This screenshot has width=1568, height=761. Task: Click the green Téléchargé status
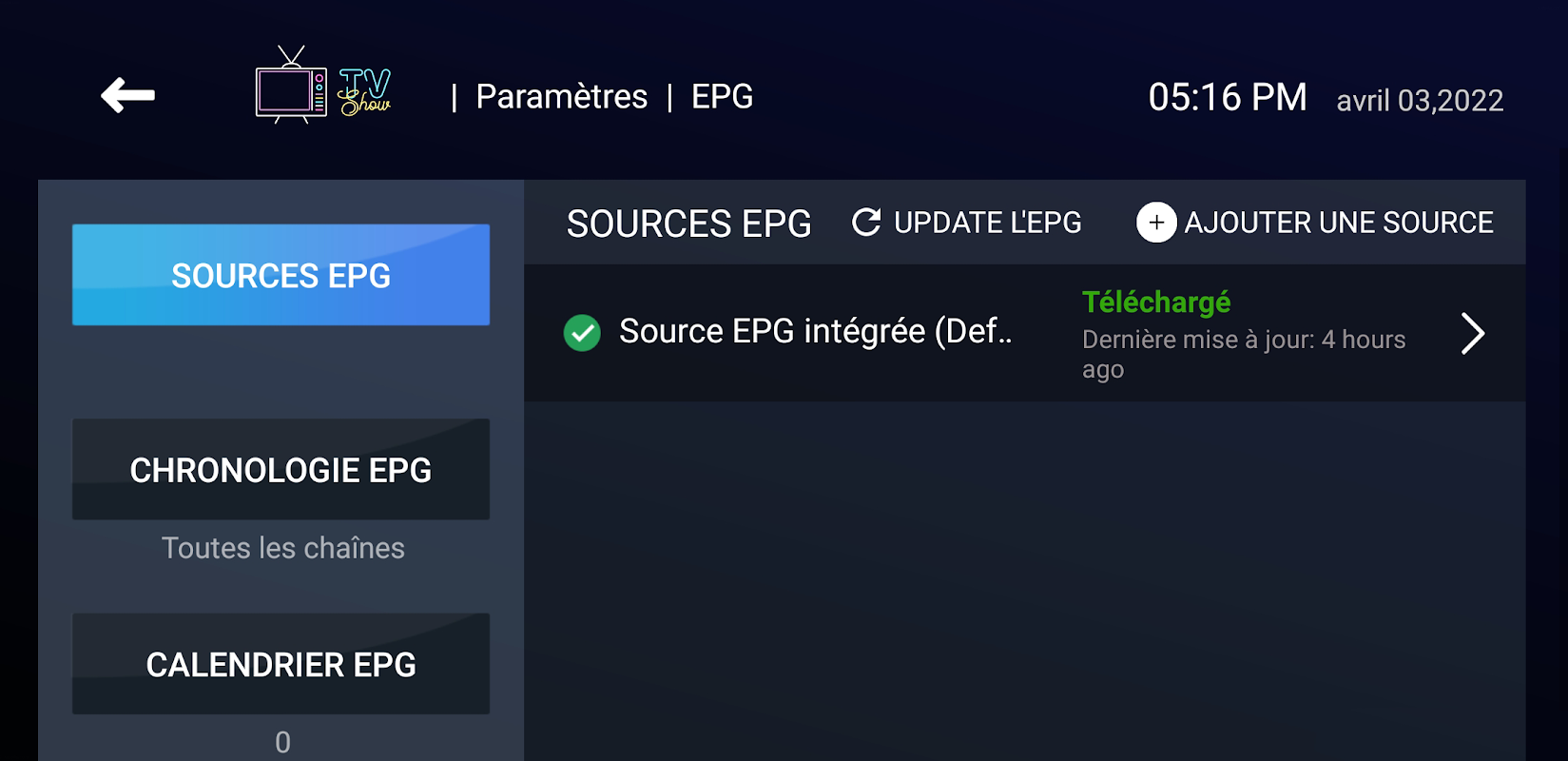1156,302
